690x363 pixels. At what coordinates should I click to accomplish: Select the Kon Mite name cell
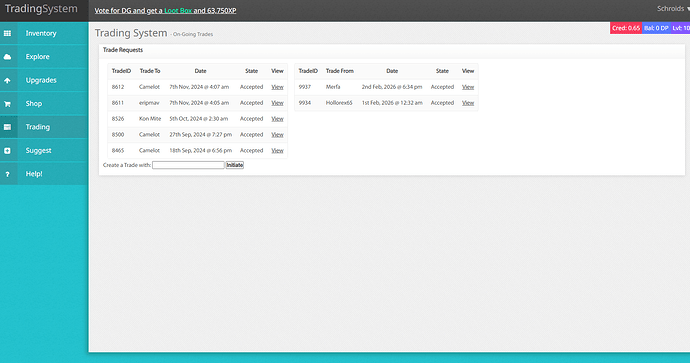click(x=150, y=119)
